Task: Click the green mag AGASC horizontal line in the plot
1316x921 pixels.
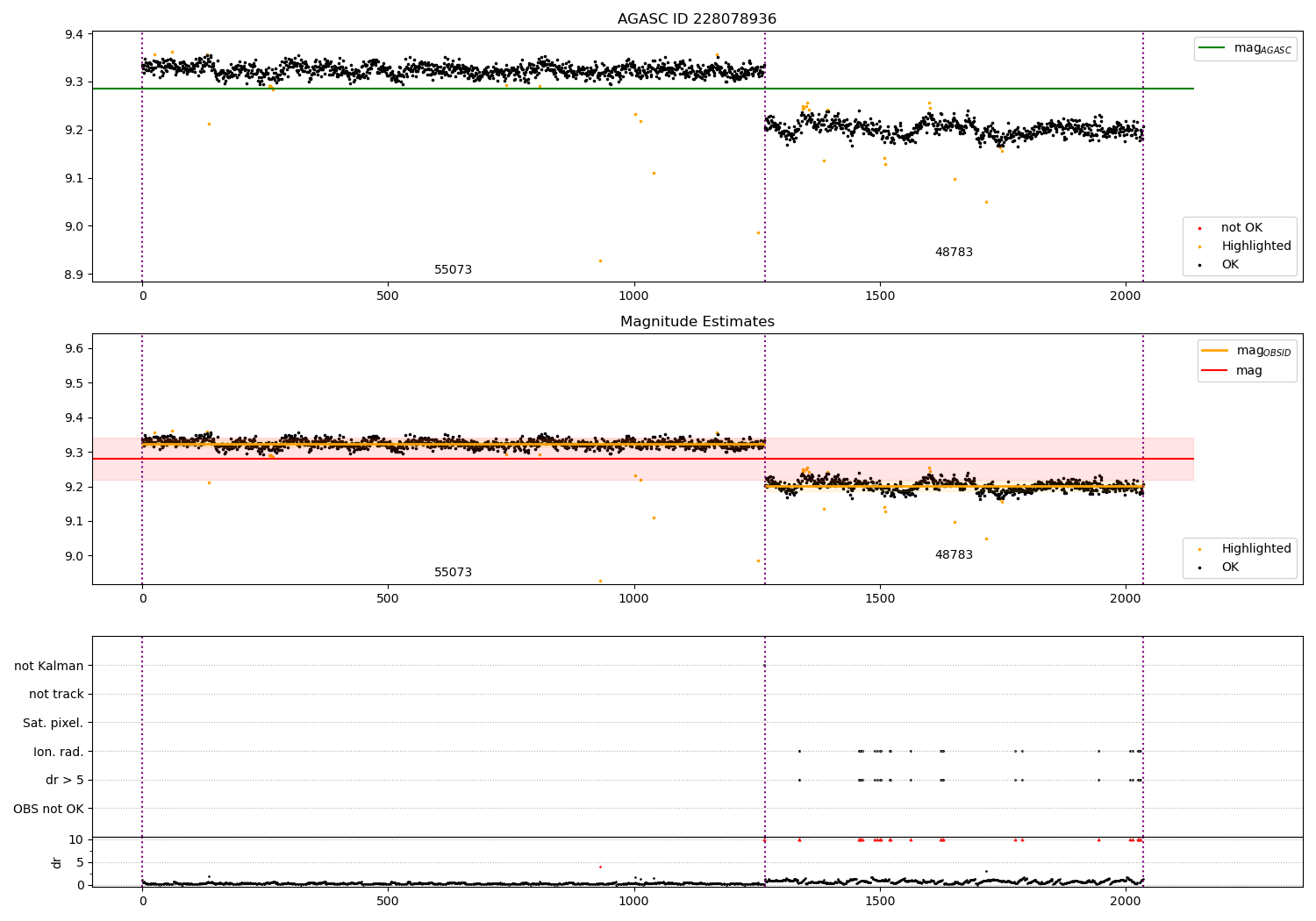Action: click(643, 89)
